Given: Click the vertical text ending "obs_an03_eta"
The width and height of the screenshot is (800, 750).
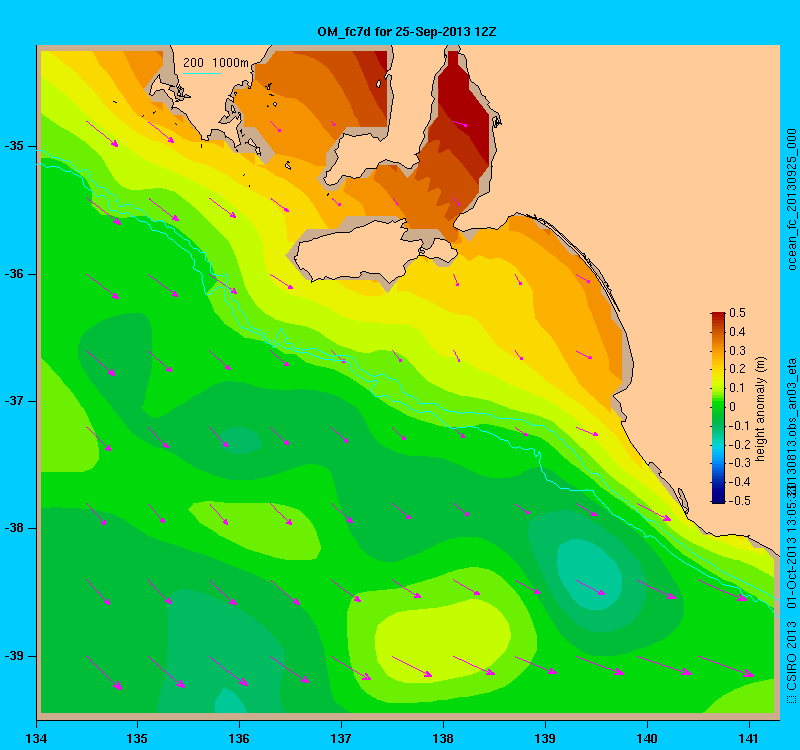Looking at the screenshot, I should point(791,426).
